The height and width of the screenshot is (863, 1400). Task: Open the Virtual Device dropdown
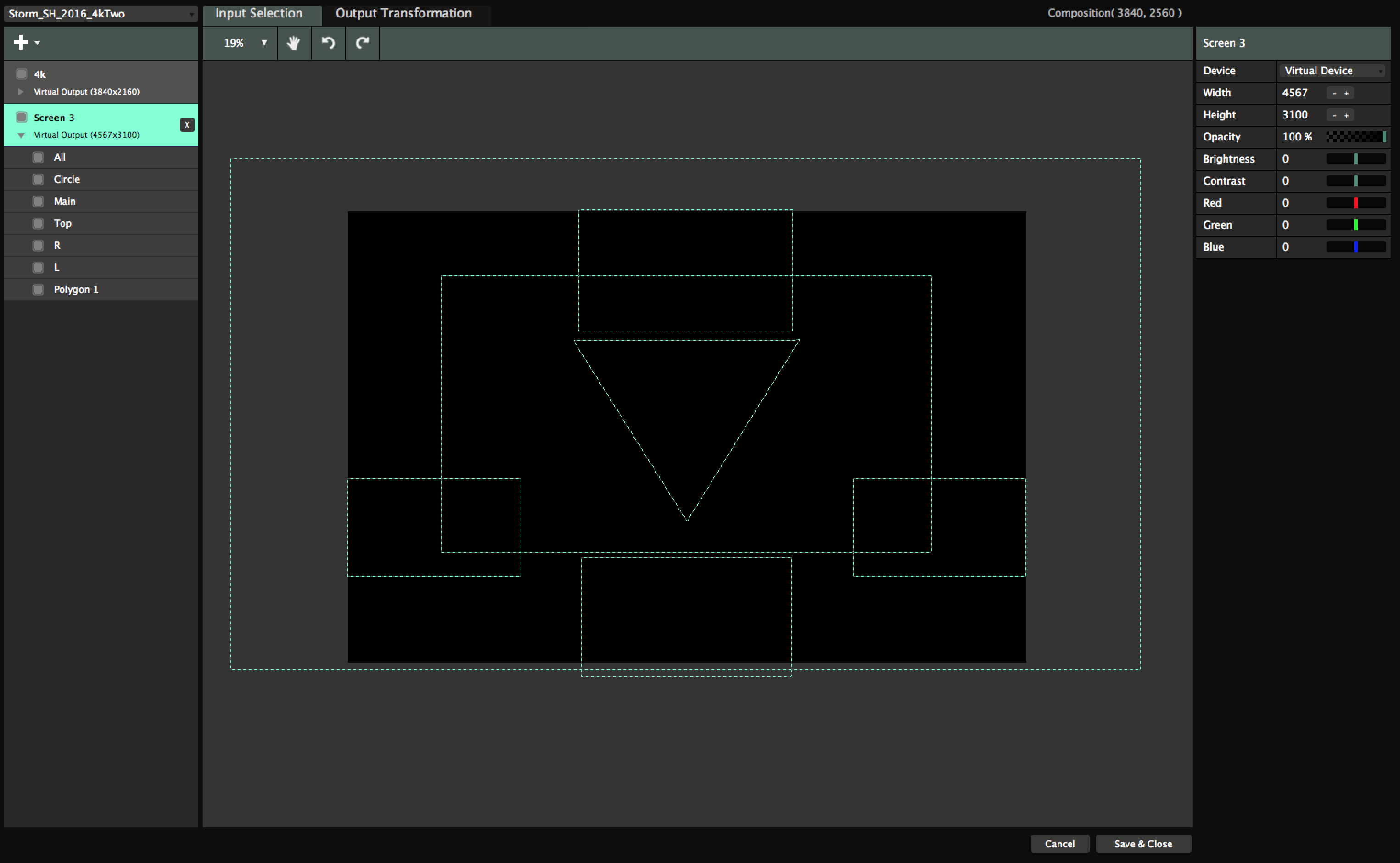pyautogui.click(x=1333, y=71)
